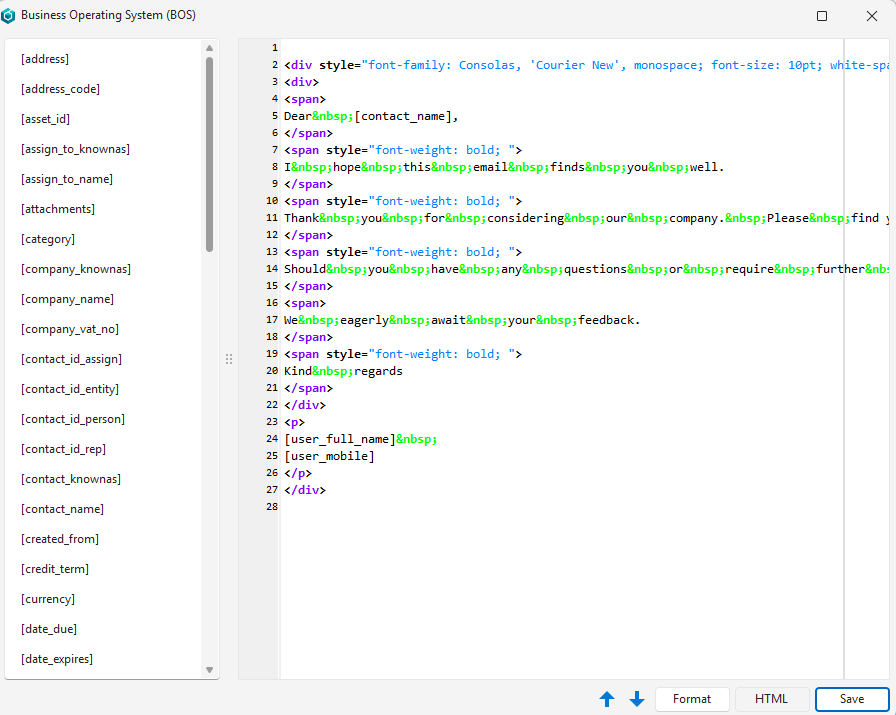Pick the [contact_name] placeholder in list
Image resolution: width=896 pixels, height=715 pixels.
click(x=62, y=509)
